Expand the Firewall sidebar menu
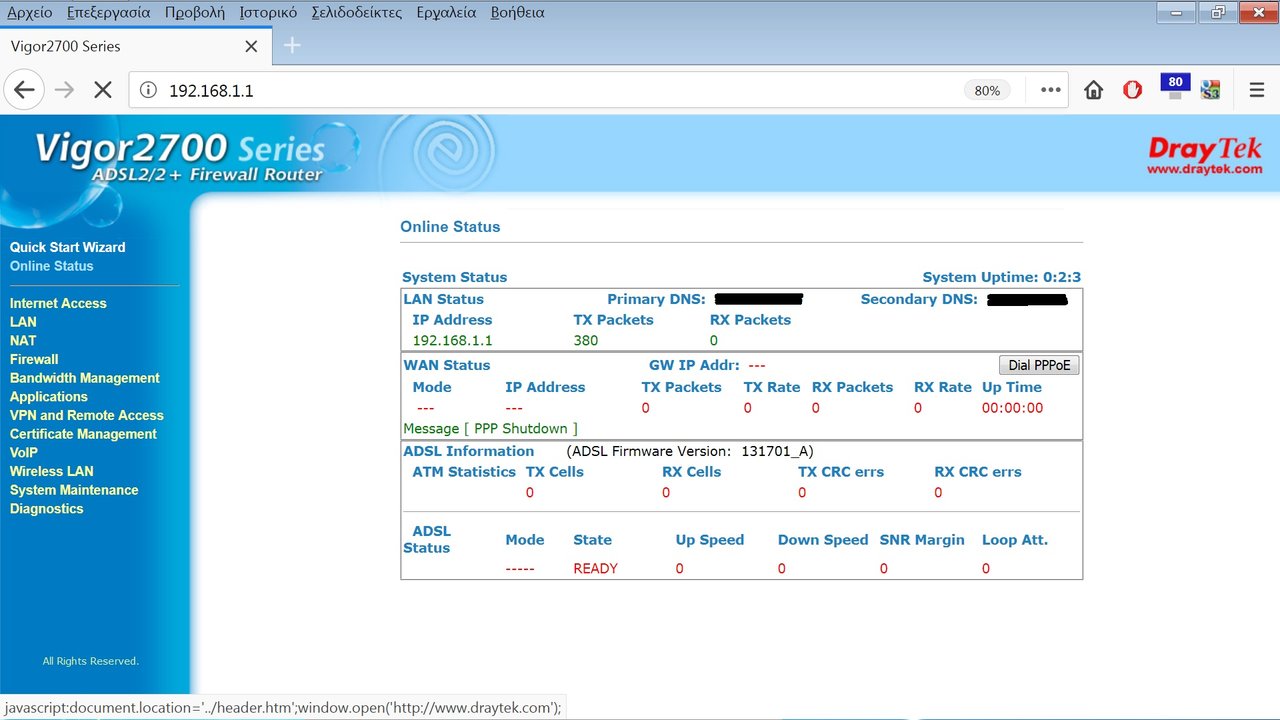The width and height of the screenshot is (1280, 720). [34, 359]
